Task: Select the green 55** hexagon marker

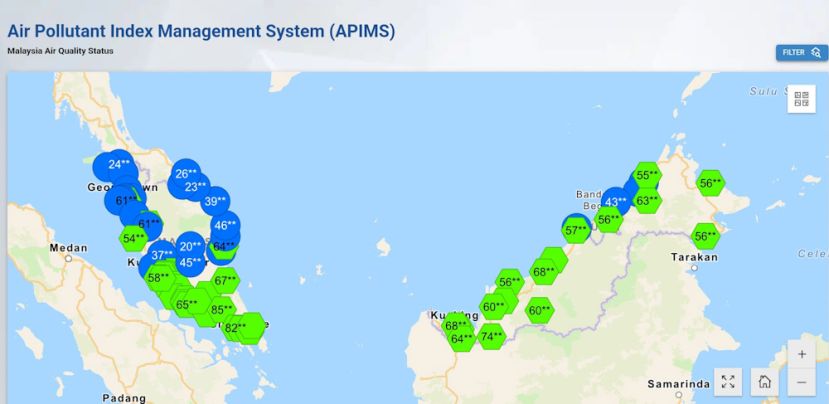Action: tap(647, 175)
